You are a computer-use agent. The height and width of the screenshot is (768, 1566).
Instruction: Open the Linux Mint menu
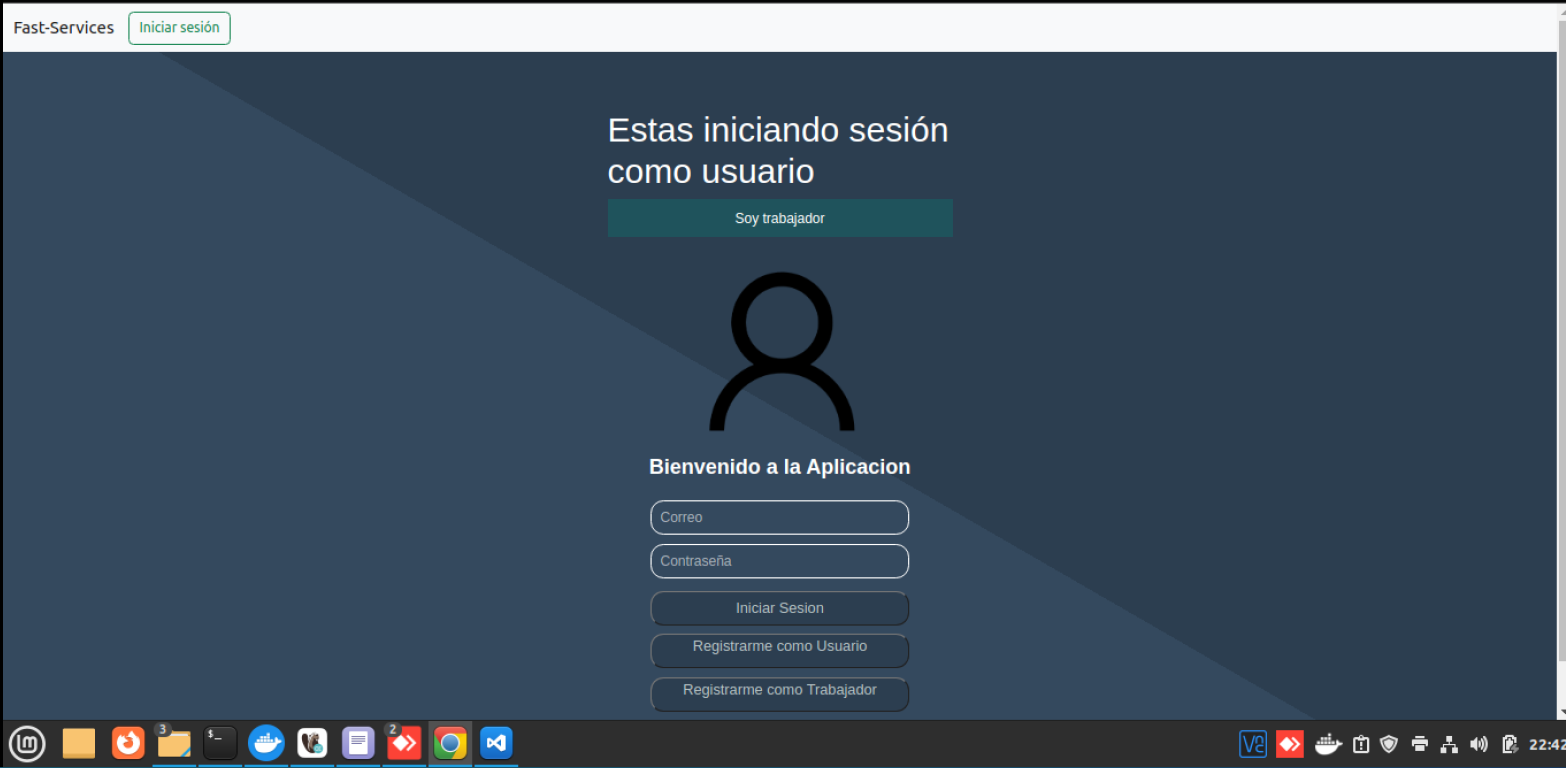pyautogui.click(x=27, y=743)
